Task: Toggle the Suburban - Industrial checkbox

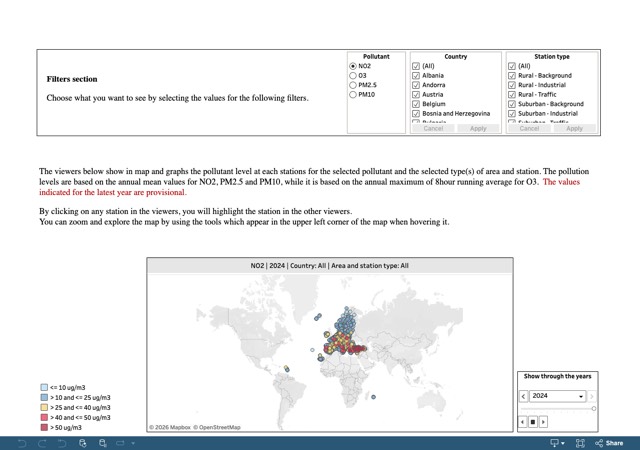Action: coord(512,114)
